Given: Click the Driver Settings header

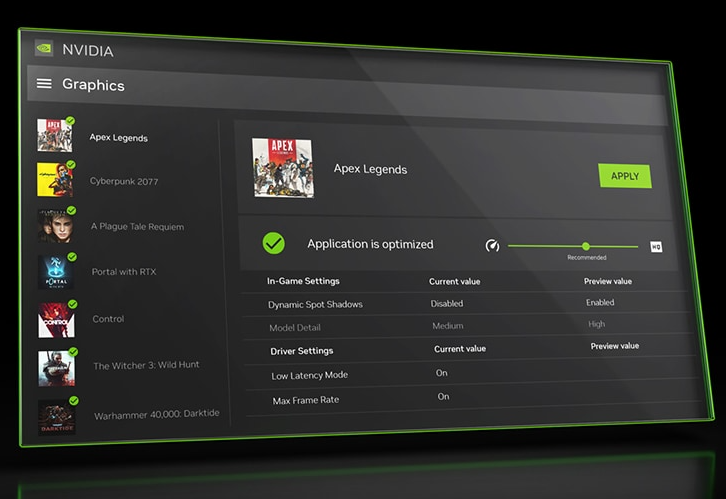Looking at the screenshot, I should 302,351.
